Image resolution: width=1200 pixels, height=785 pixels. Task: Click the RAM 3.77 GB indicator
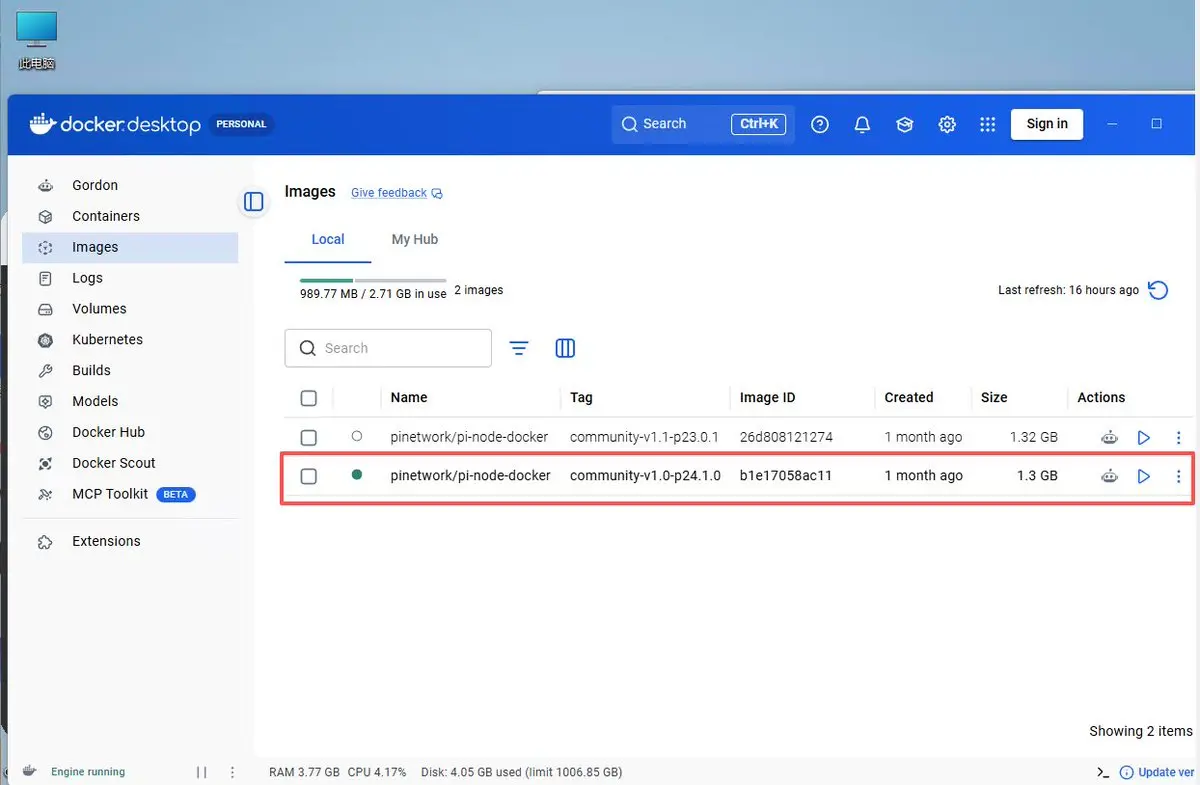coord(304,772)
